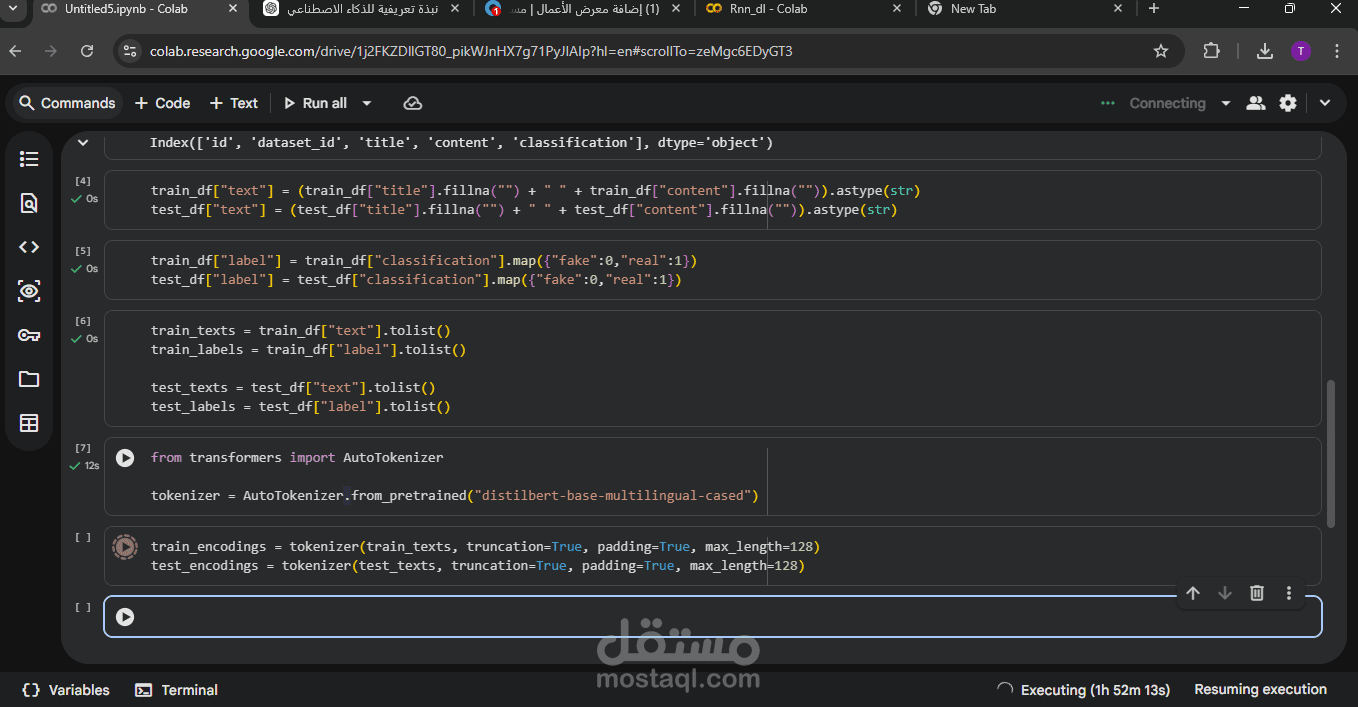
Task: Click the train_df label mapping line
Action: [424, 261]
